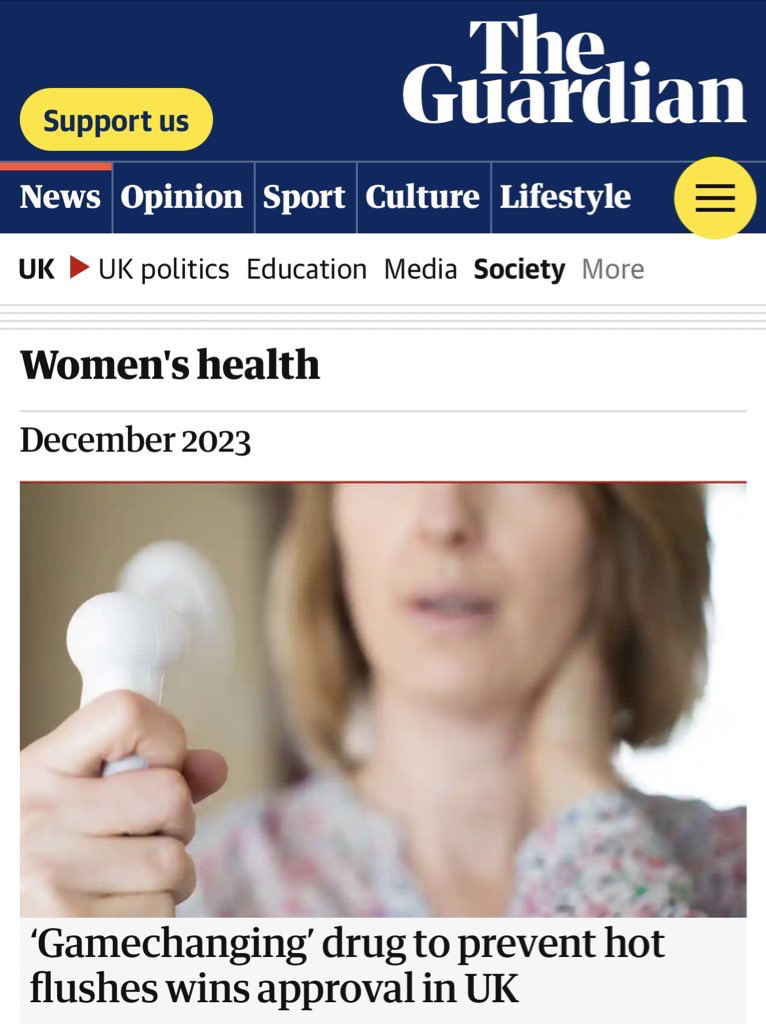Viewport: 766px width, 1024px height.
Task: Click the December 2023 date heading
Action: point(135,440)
